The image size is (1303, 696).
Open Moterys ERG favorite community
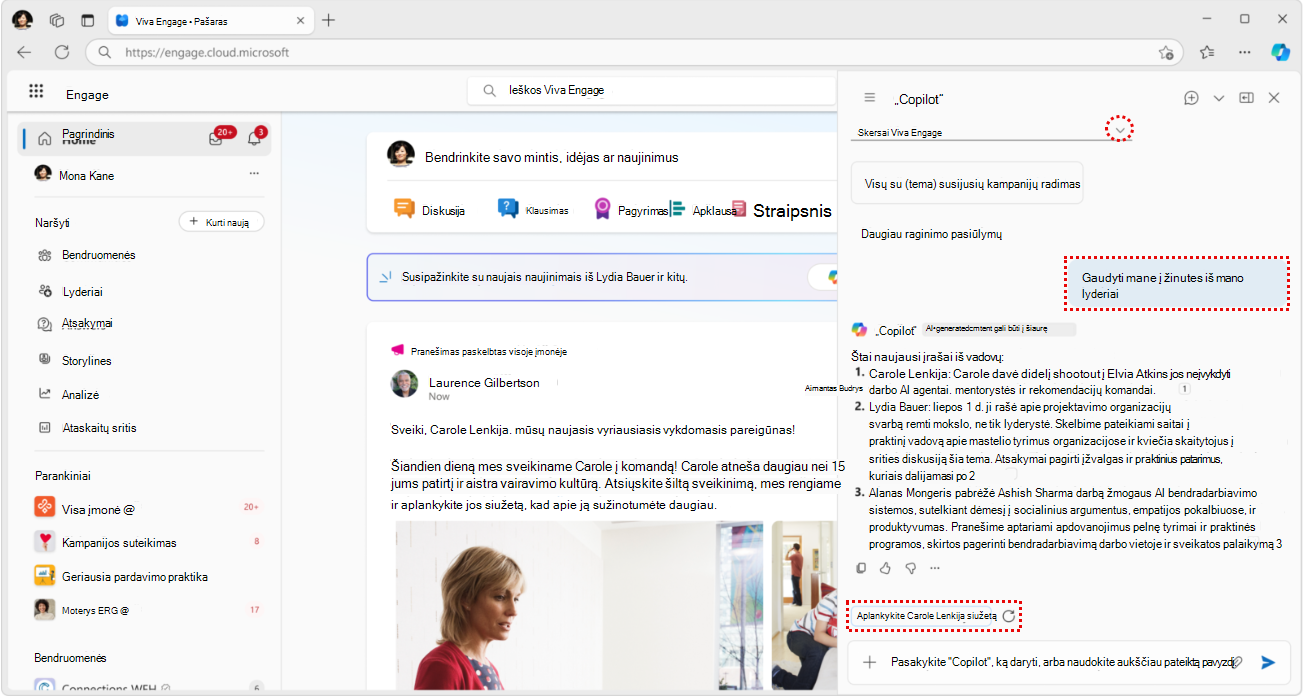[148, 609]
